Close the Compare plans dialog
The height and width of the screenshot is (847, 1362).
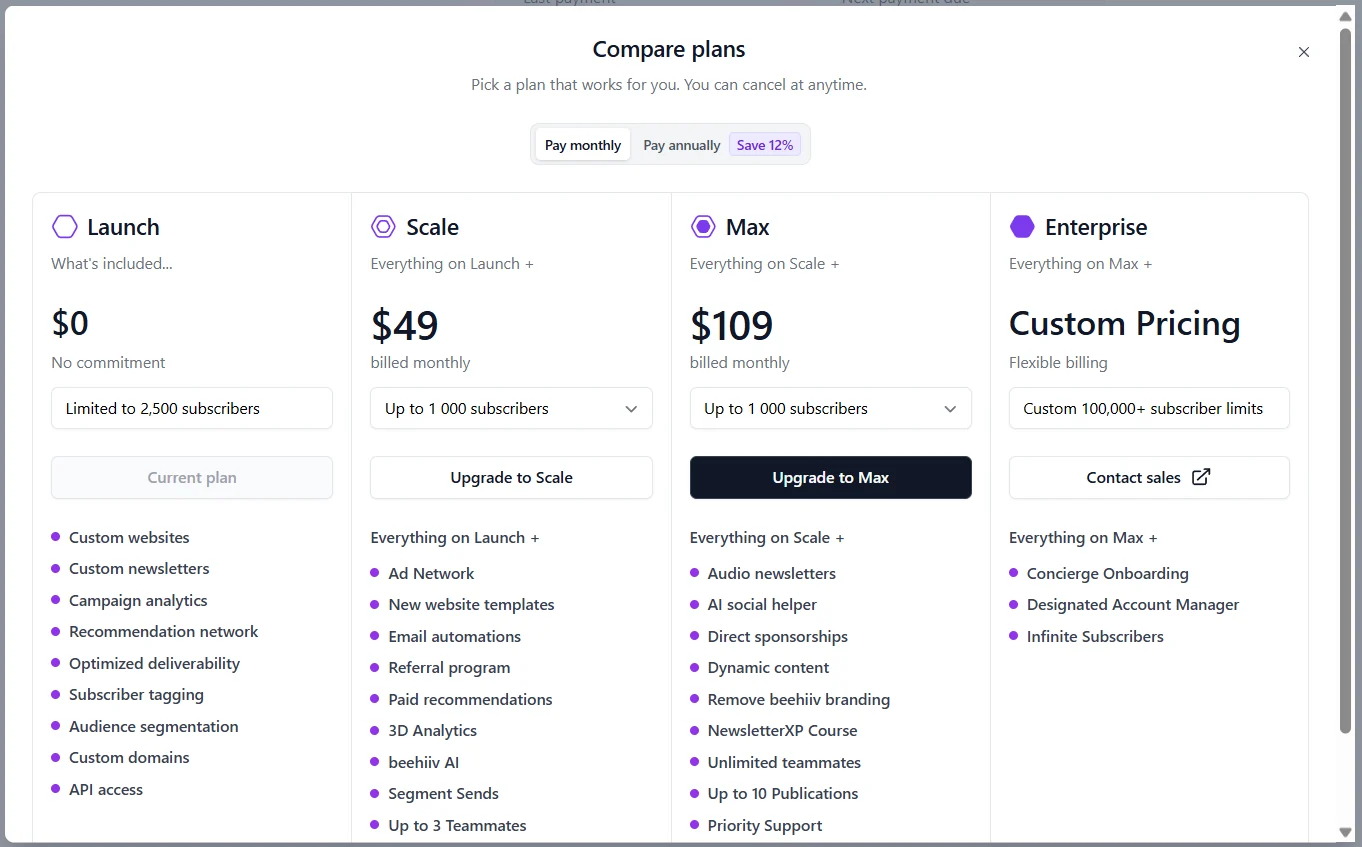tap(1303, 52)
